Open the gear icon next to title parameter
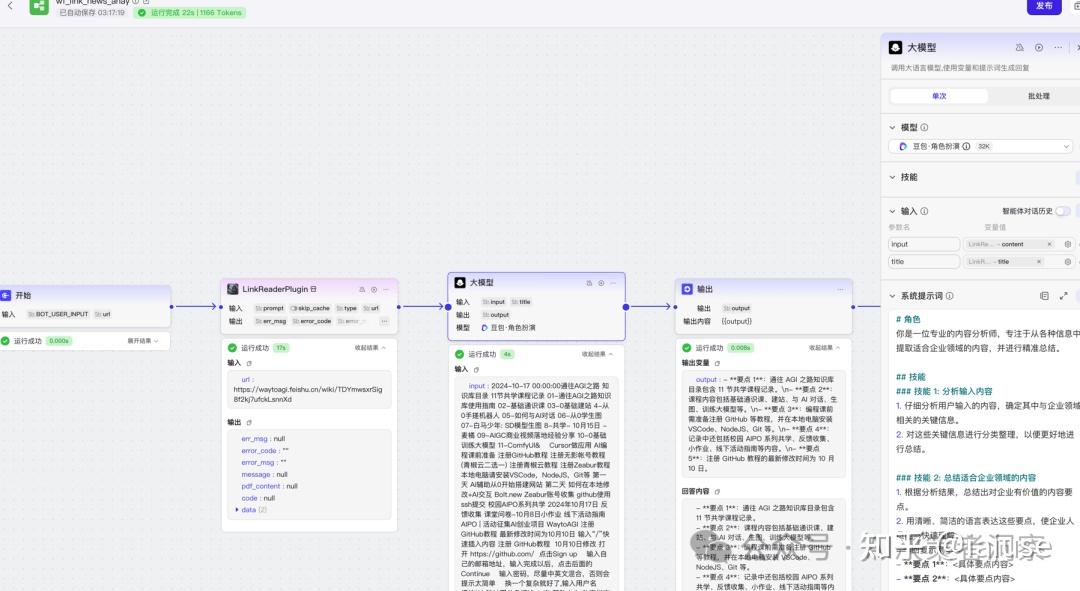The image size is (1080, 591). point(1068,261)
